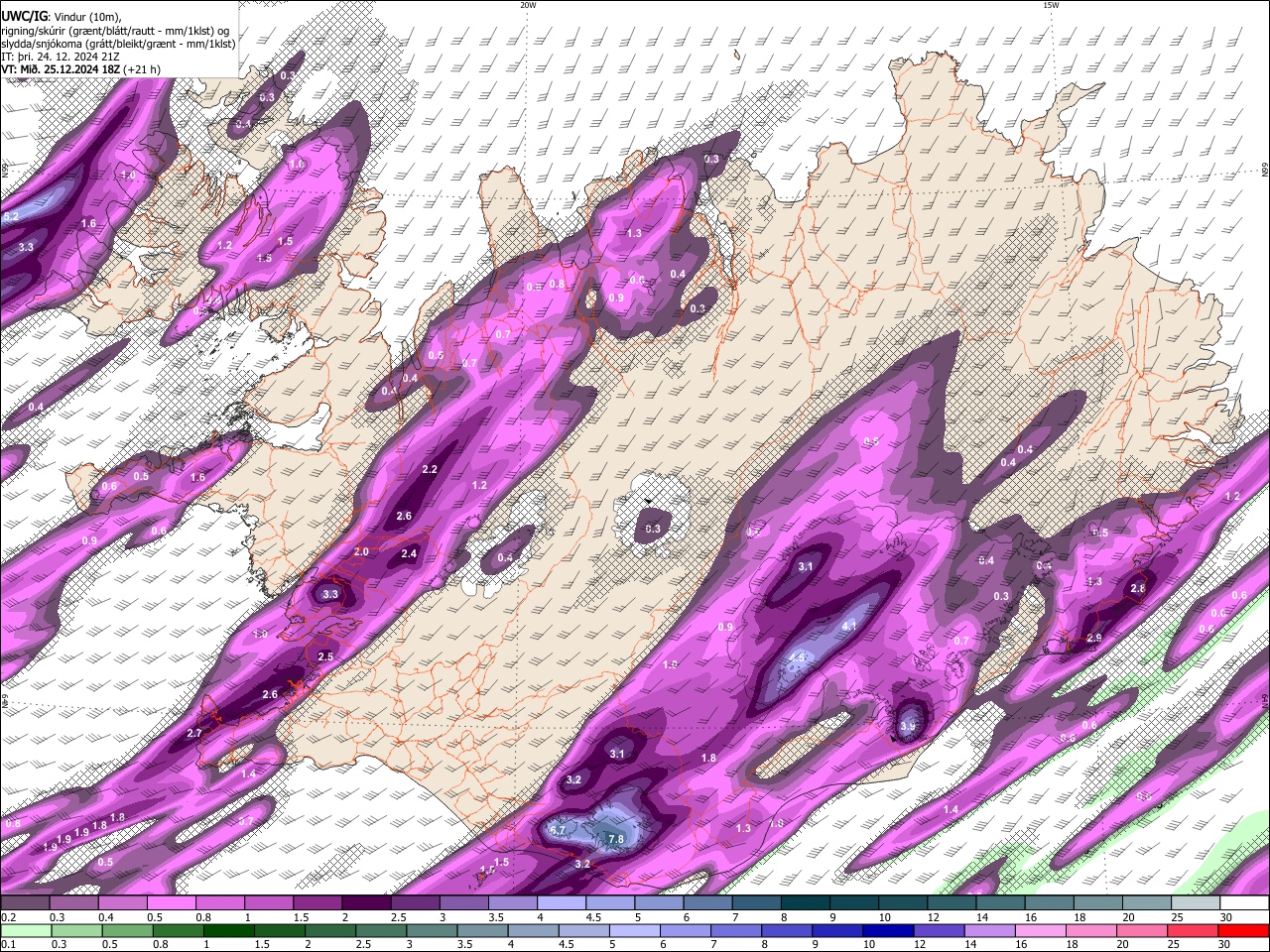Click the '0.2' label in the upper legend
The width and height of the screenshot is (1270, 952).
click(x=9, y=917)
